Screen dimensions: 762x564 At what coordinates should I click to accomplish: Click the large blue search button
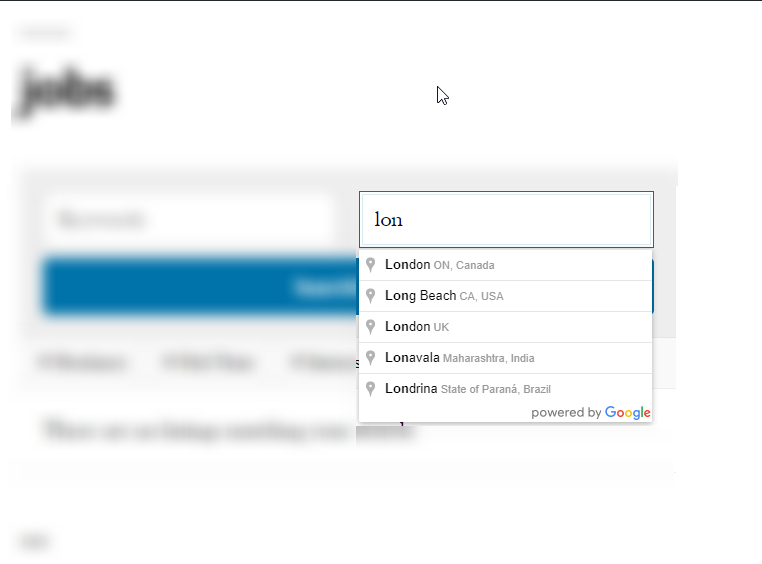point(200,287)
